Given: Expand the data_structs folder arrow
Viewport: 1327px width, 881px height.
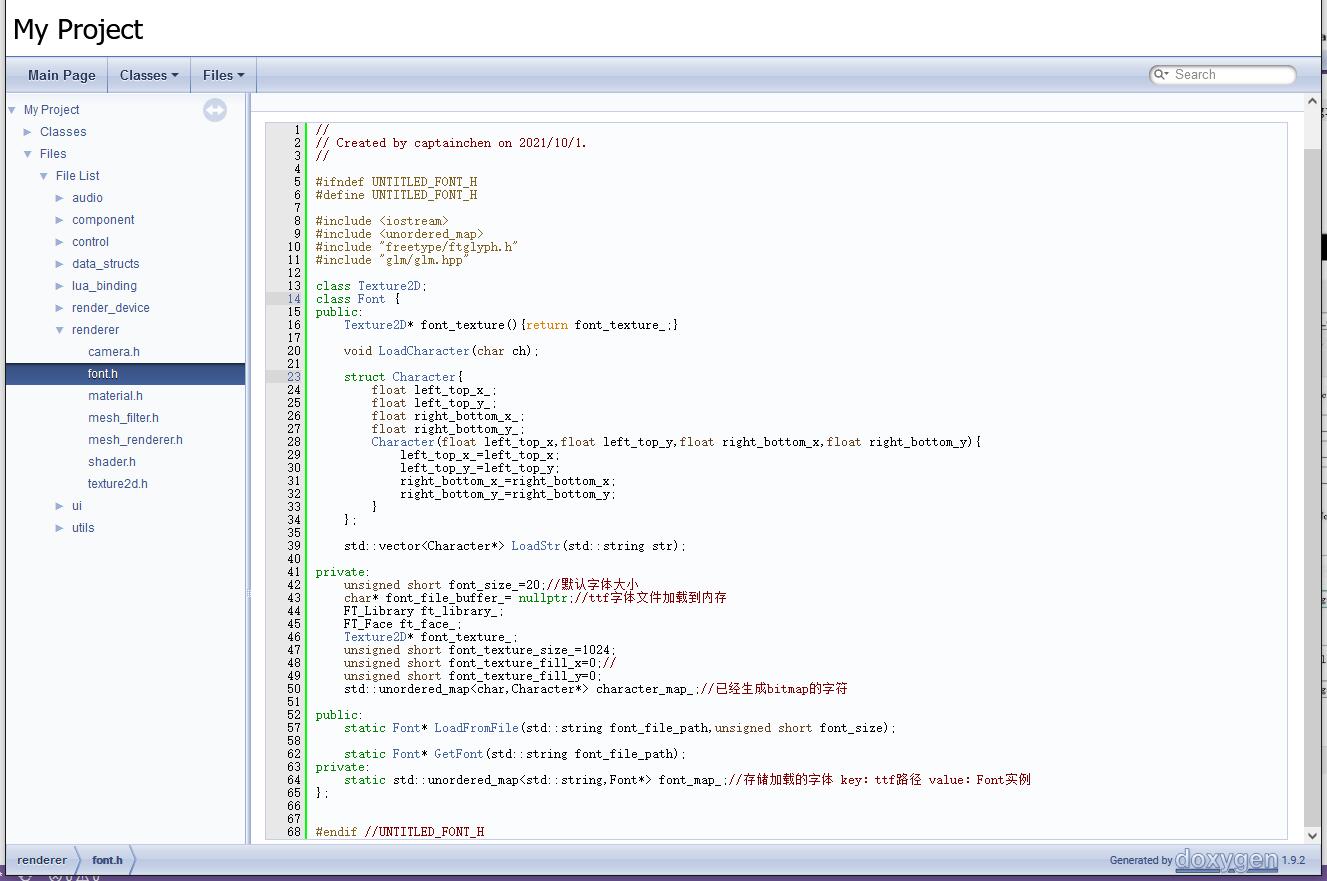Looking at the screenshot, I should click(x=60, y=264).
